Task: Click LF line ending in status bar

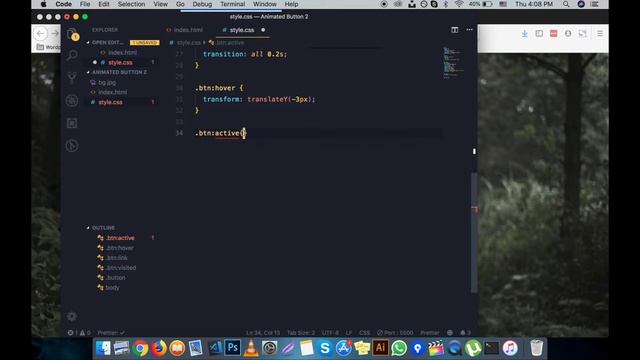Action: coord(349,333)
